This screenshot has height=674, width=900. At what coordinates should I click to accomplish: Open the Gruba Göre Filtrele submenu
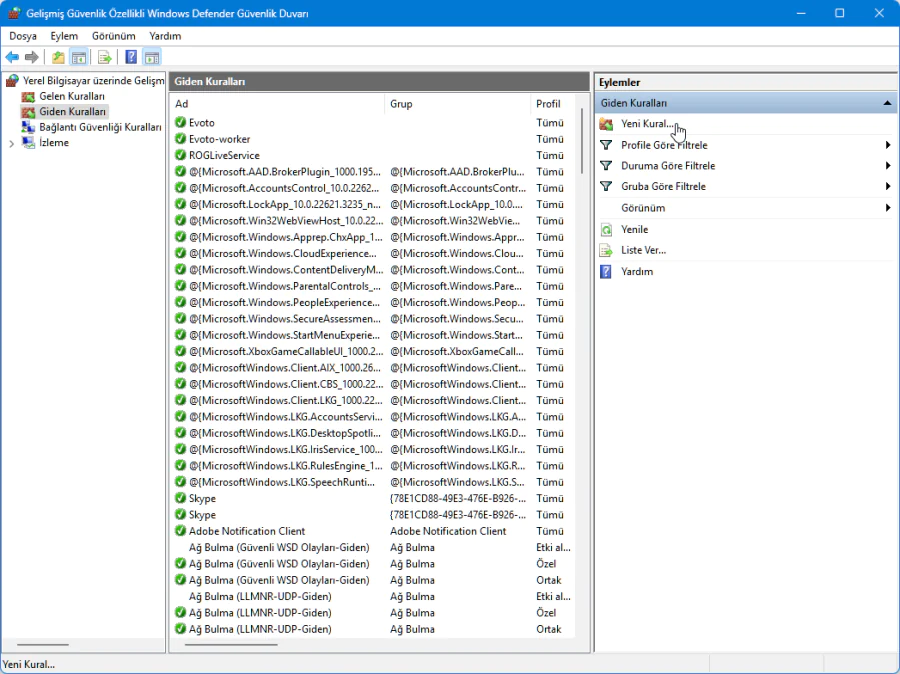click(663, 187)
